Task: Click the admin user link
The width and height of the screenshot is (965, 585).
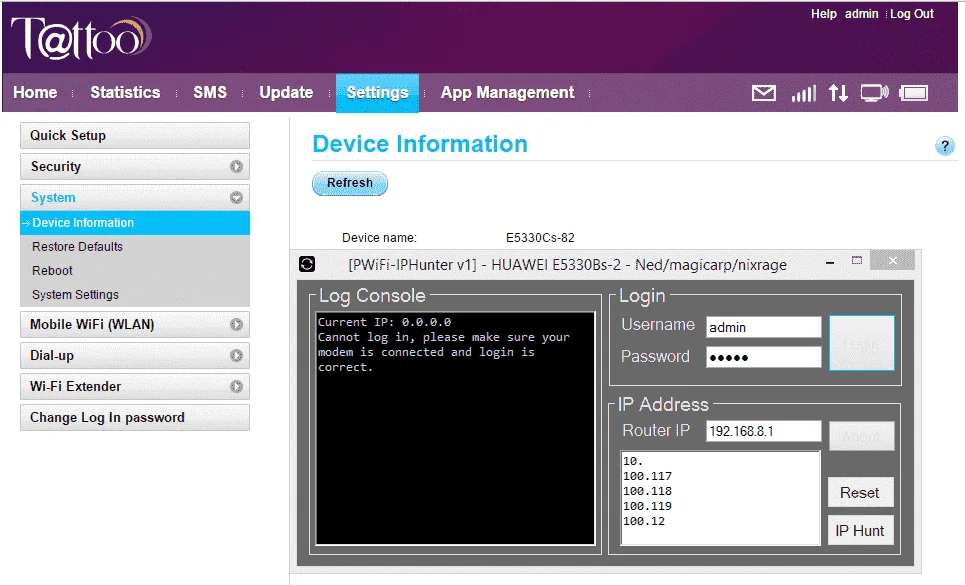Action: click(862, 14)
